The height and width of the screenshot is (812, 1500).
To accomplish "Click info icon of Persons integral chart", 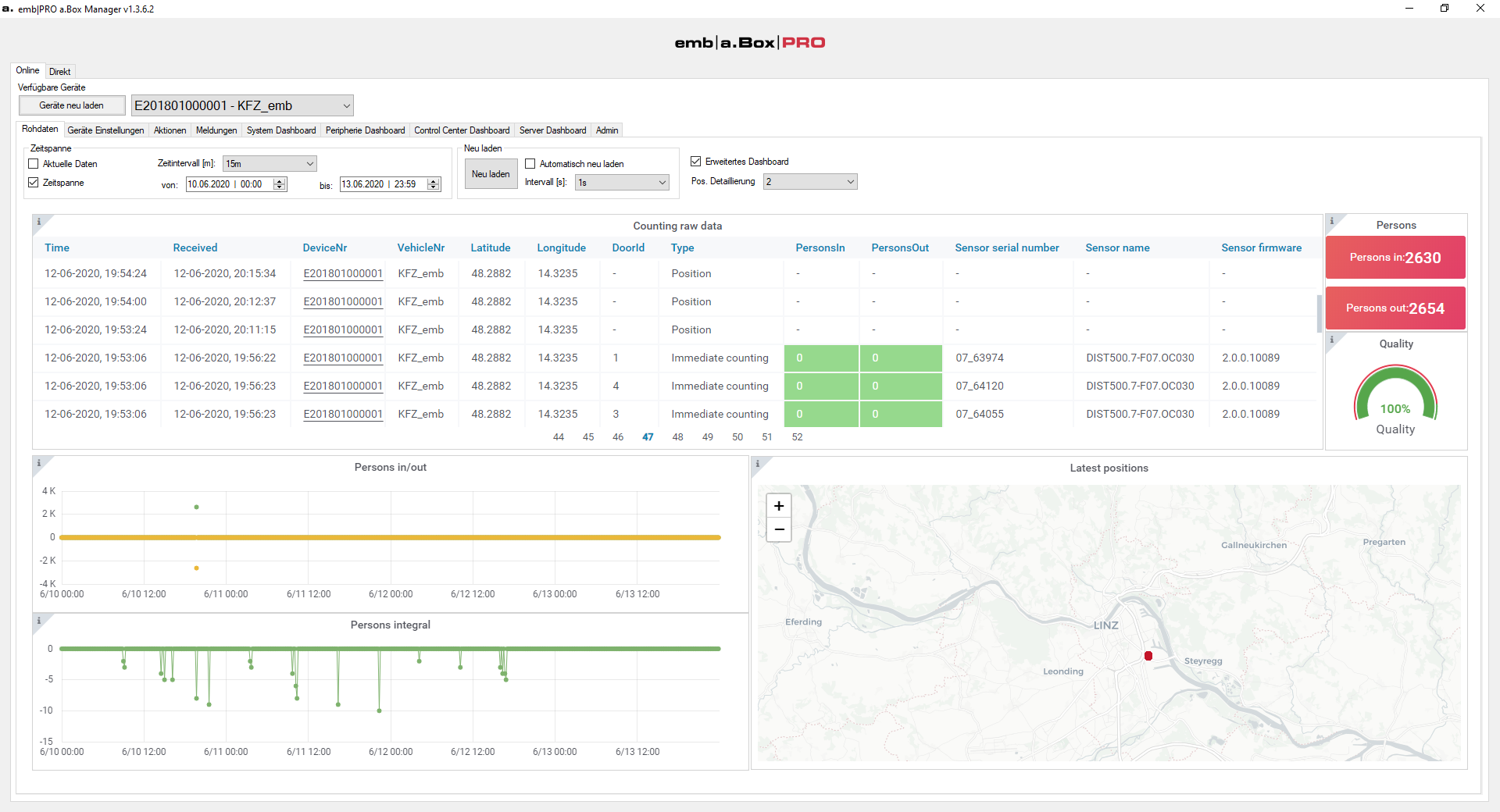I will tap(39, 621).
